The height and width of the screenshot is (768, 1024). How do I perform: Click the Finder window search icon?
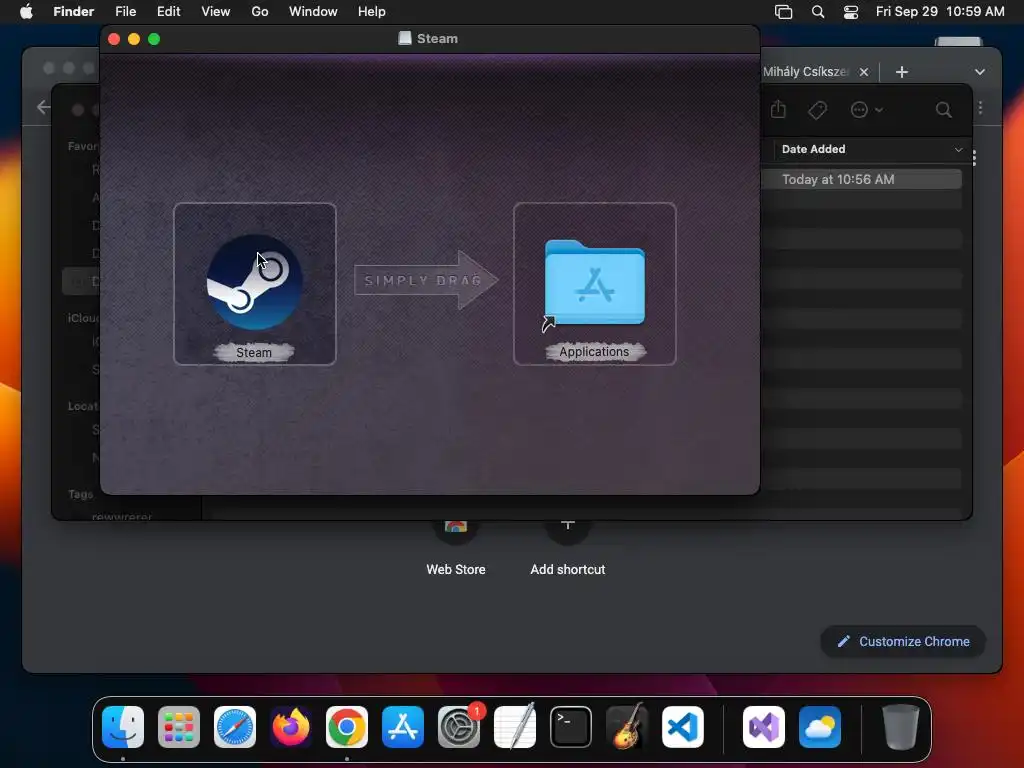[944, 110]
